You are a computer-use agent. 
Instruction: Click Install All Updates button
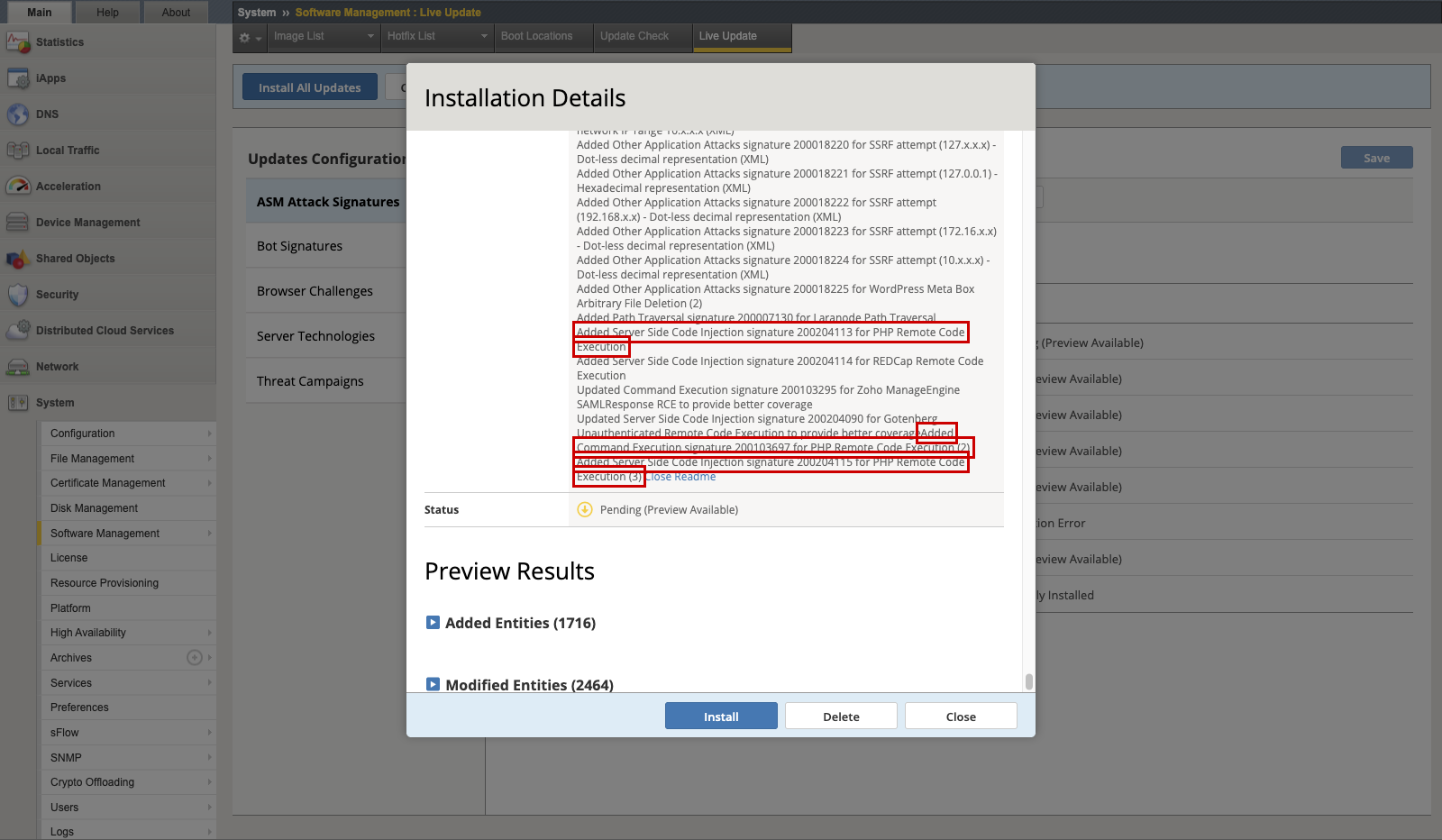310,87
